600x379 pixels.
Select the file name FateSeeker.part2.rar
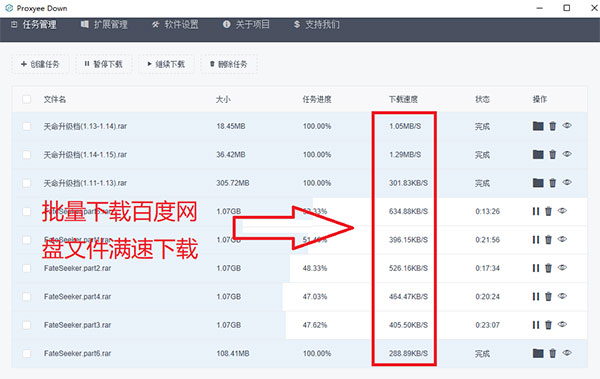78,268
